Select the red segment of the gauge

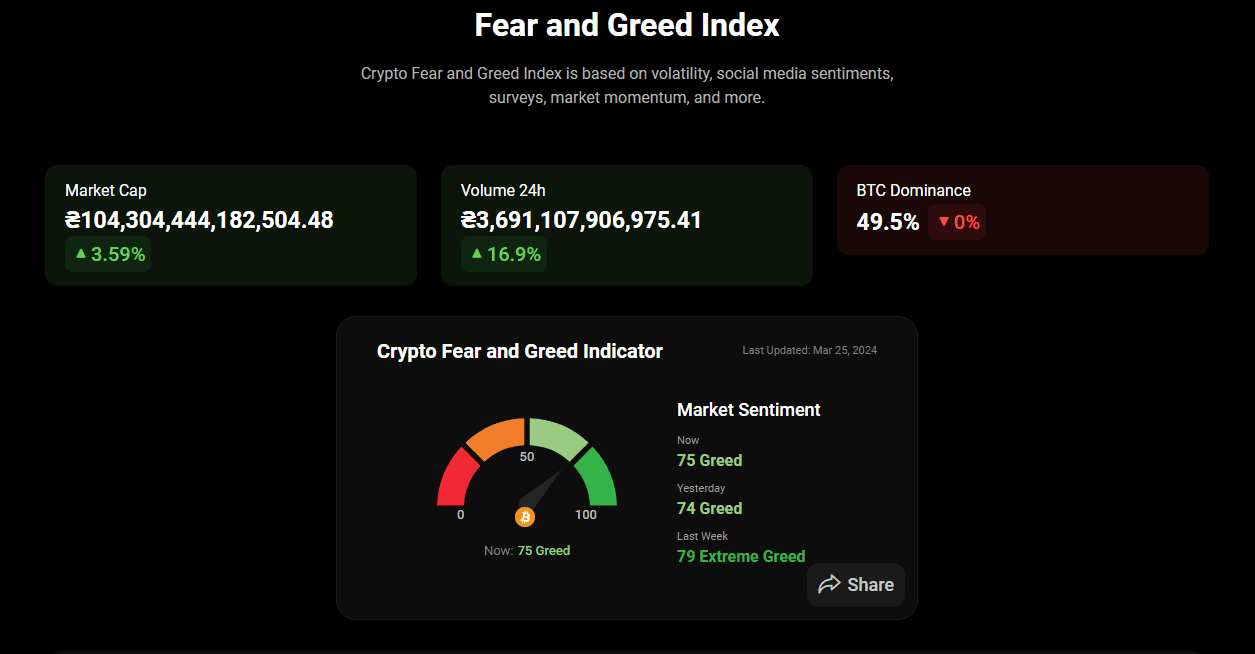click(453, 478)
